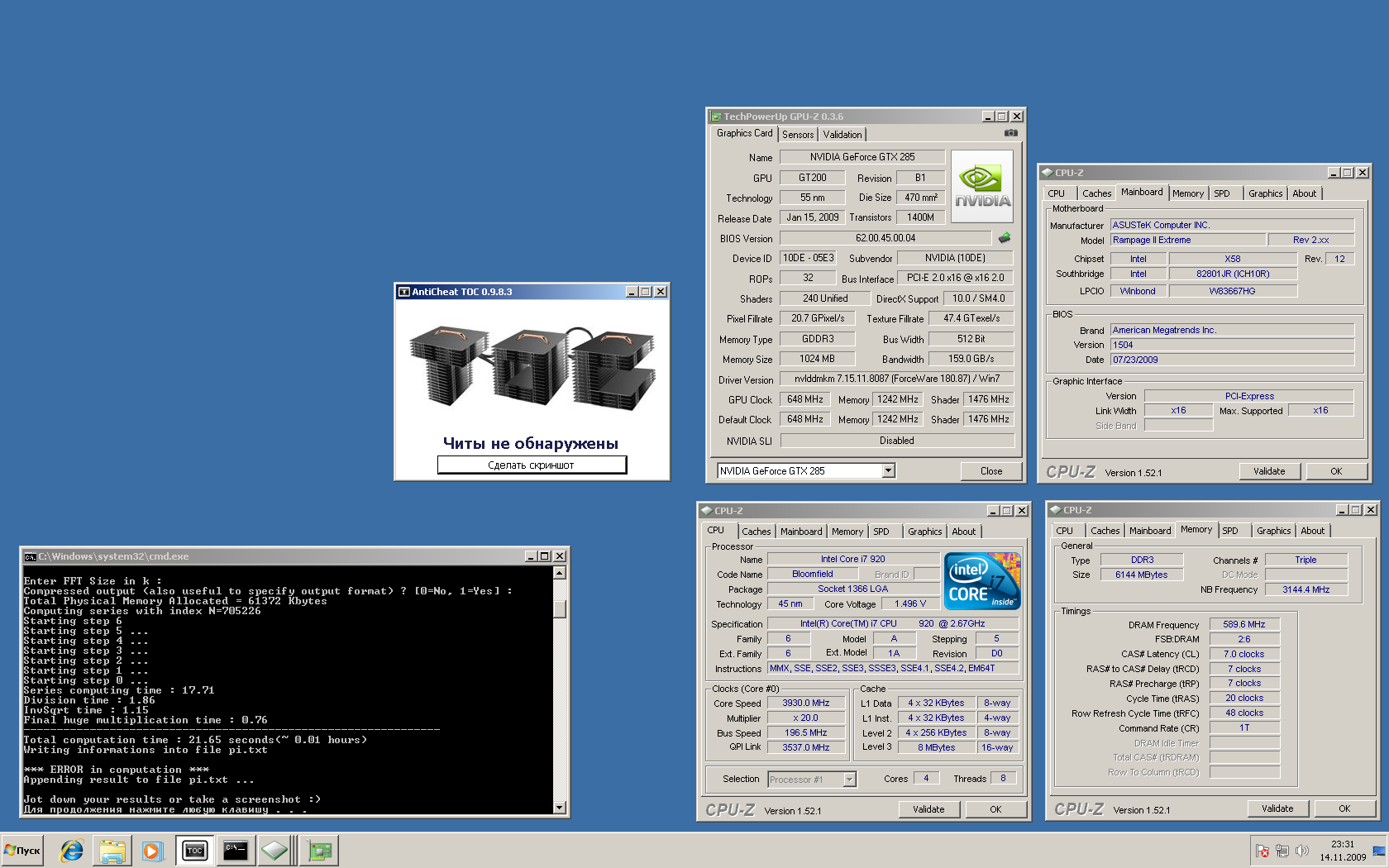This screenshot has height=868, width=1389.
Task: Click the AntiCheat TOC tower logo image
Action: point(532,367)
